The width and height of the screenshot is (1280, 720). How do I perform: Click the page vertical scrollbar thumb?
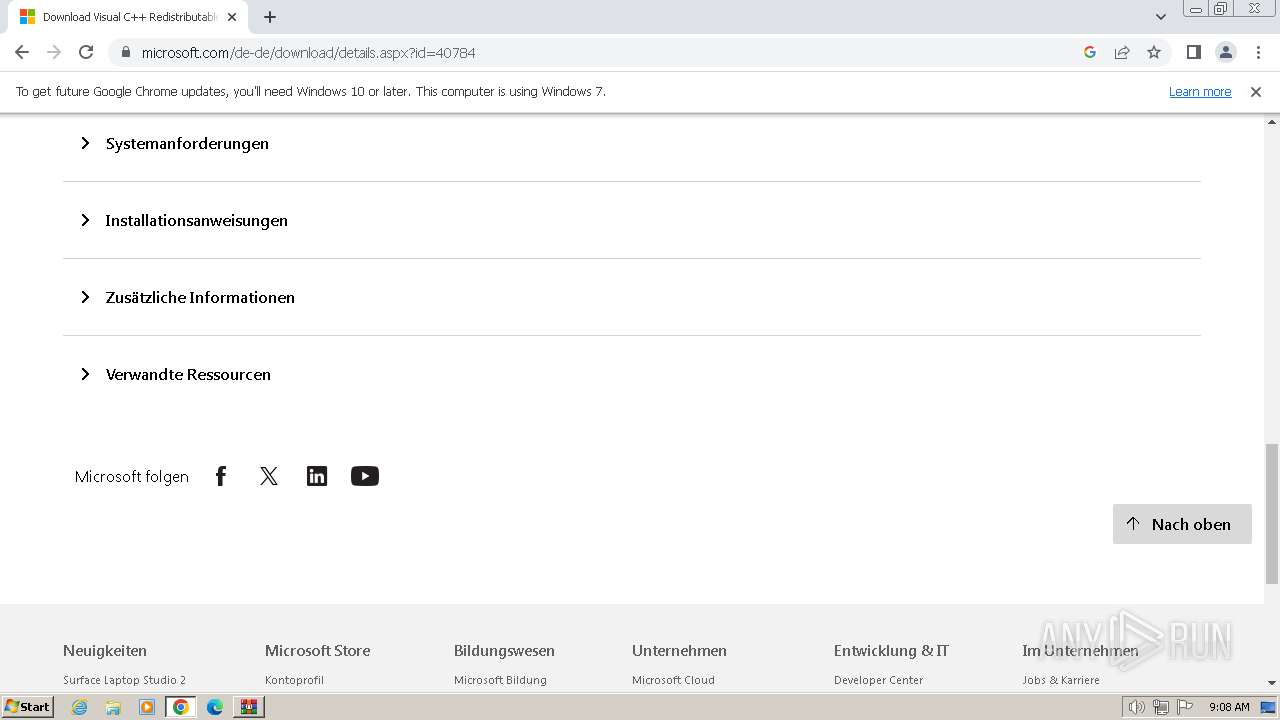click(1272, 513)
